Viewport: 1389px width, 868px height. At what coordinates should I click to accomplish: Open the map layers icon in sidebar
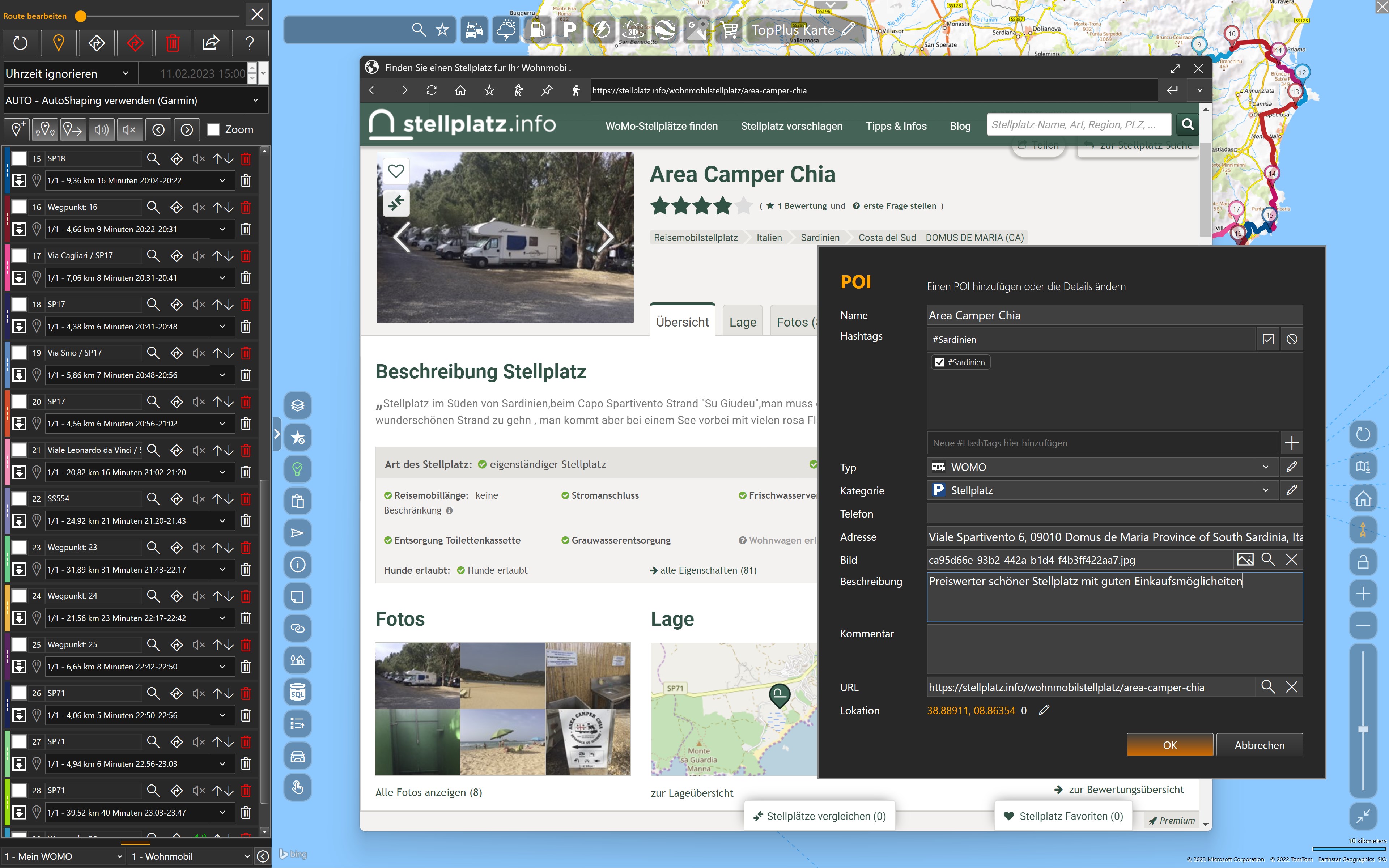point(297,405)
